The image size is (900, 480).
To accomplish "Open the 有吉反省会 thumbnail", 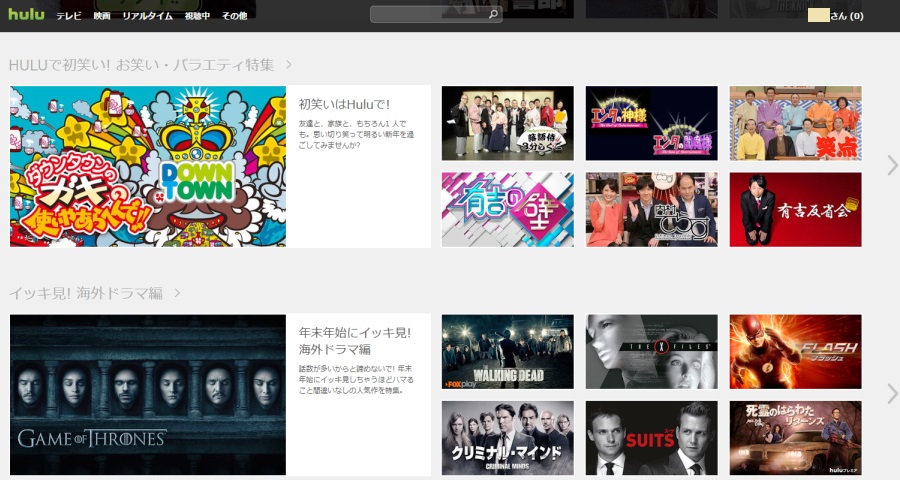I will [x=796, y=210].
